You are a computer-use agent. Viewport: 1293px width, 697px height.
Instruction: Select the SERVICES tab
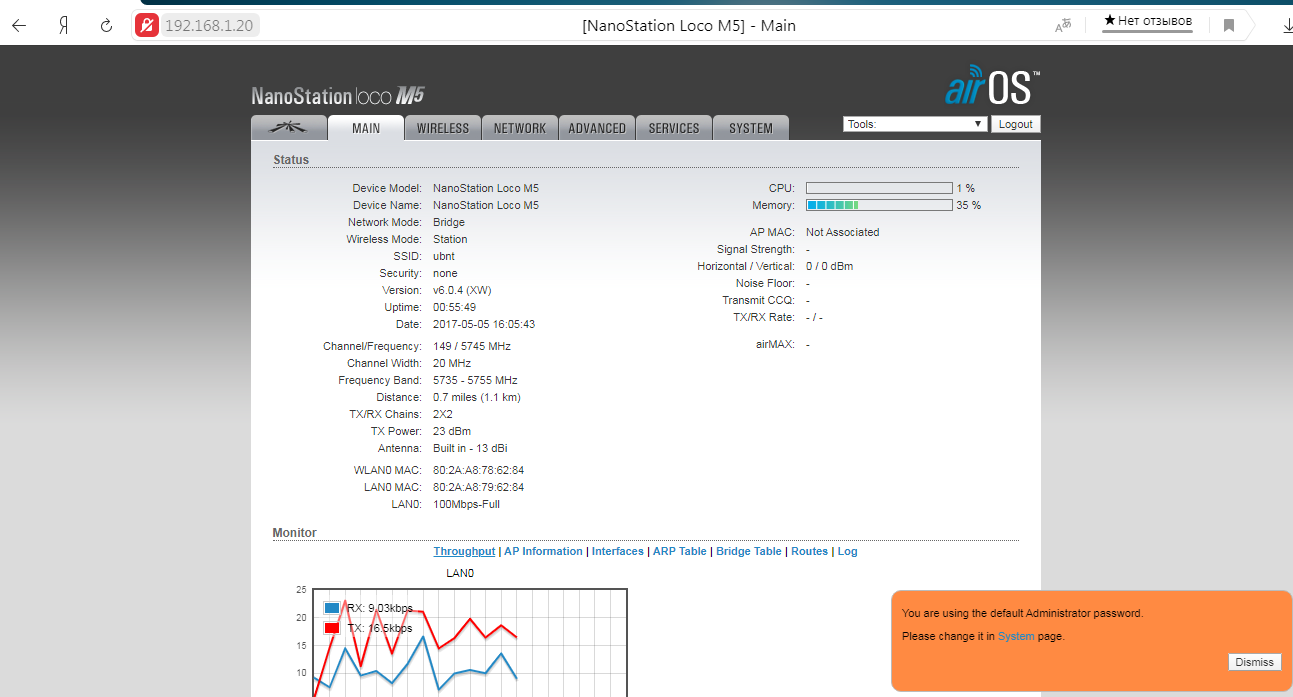point(674,128)
